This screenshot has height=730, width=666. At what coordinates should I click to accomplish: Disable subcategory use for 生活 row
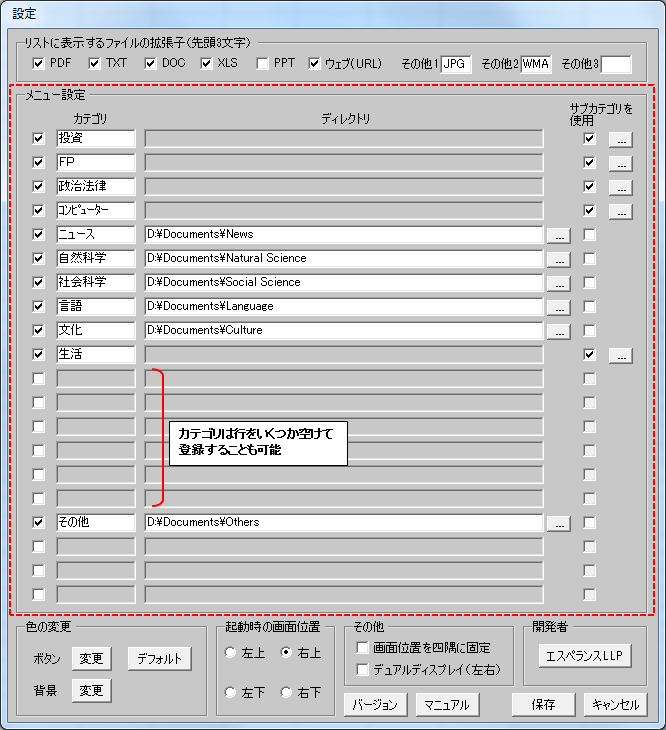[589, 354]
